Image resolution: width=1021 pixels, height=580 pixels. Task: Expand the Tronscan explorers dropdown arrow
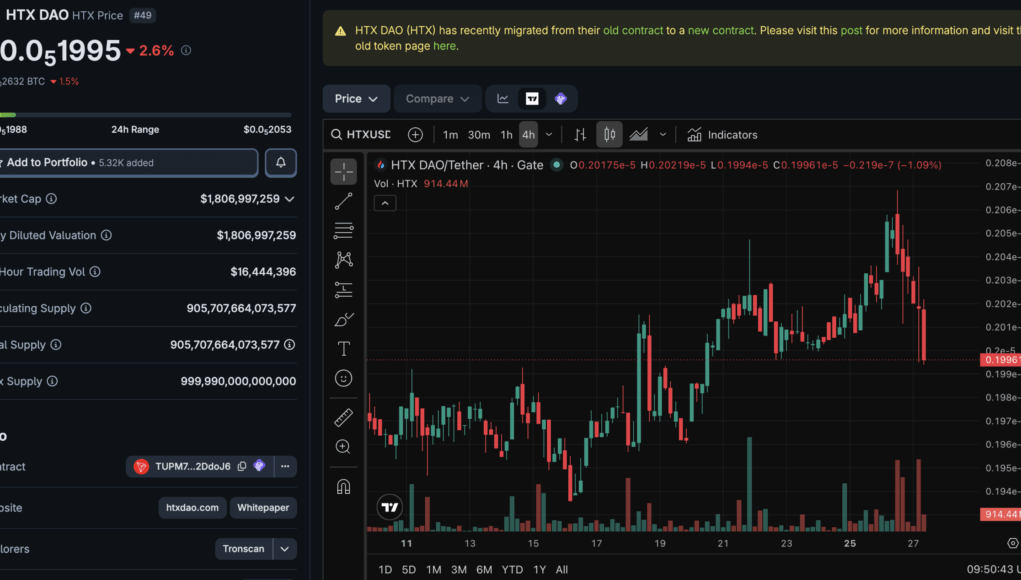(285, 549)
